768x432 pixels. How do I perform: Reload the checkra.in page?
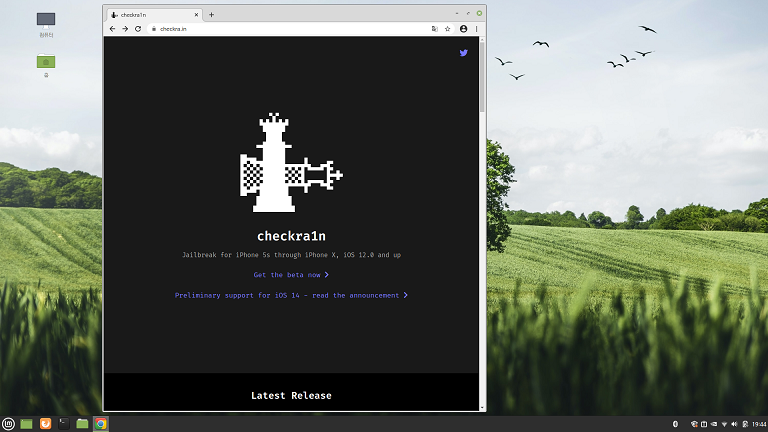[x=138, y=29]
